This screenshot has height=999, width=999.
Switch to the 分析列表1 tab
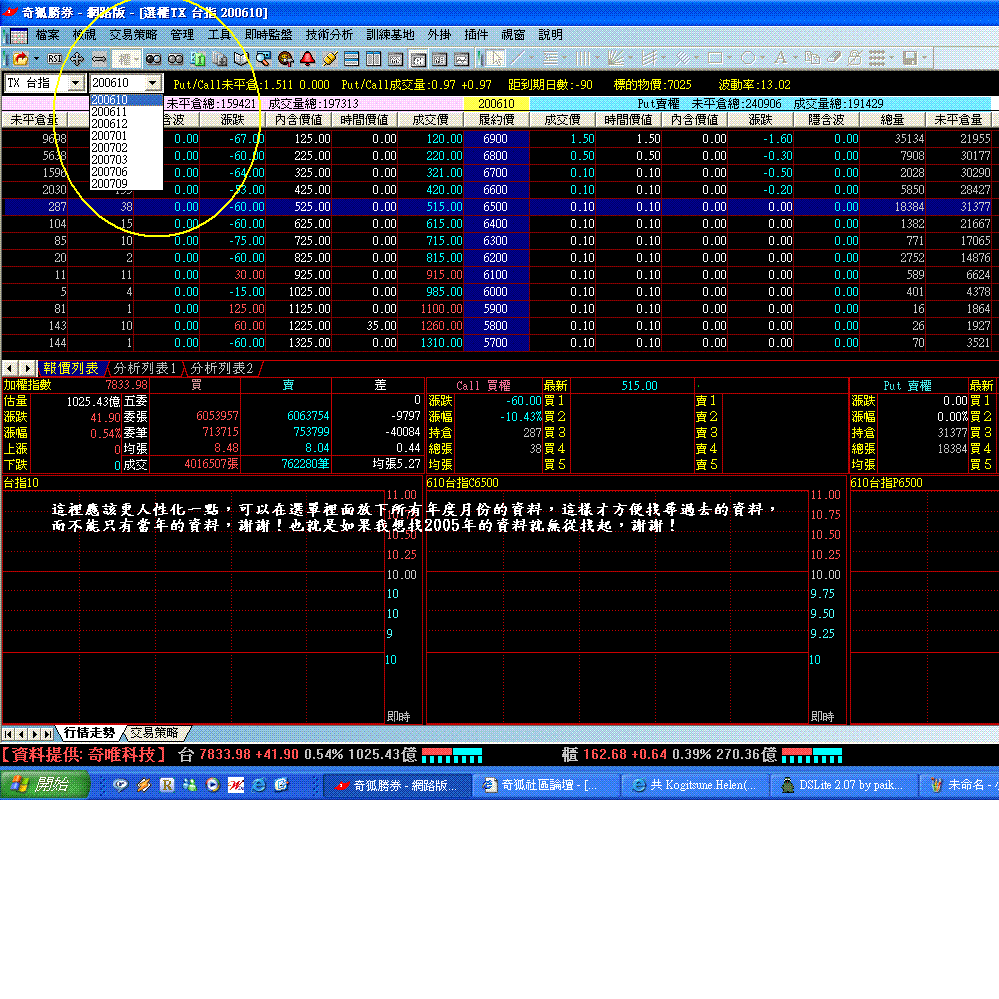click(145, 368)
